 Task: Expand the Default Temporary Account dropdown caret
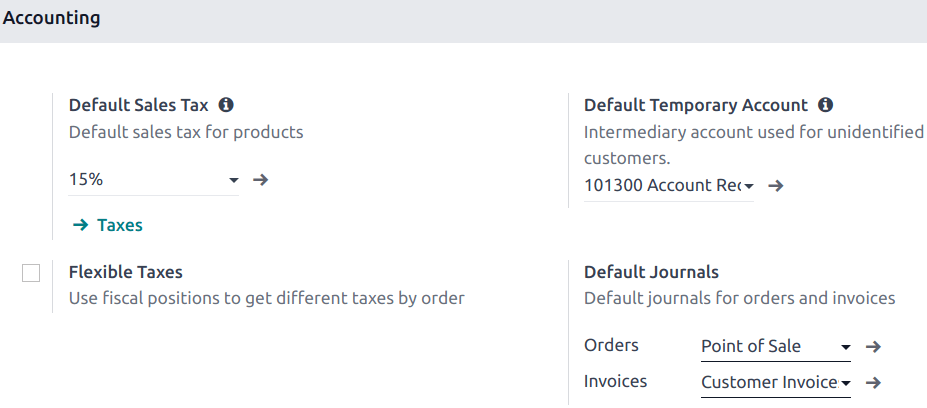click(x=748, y=186)
